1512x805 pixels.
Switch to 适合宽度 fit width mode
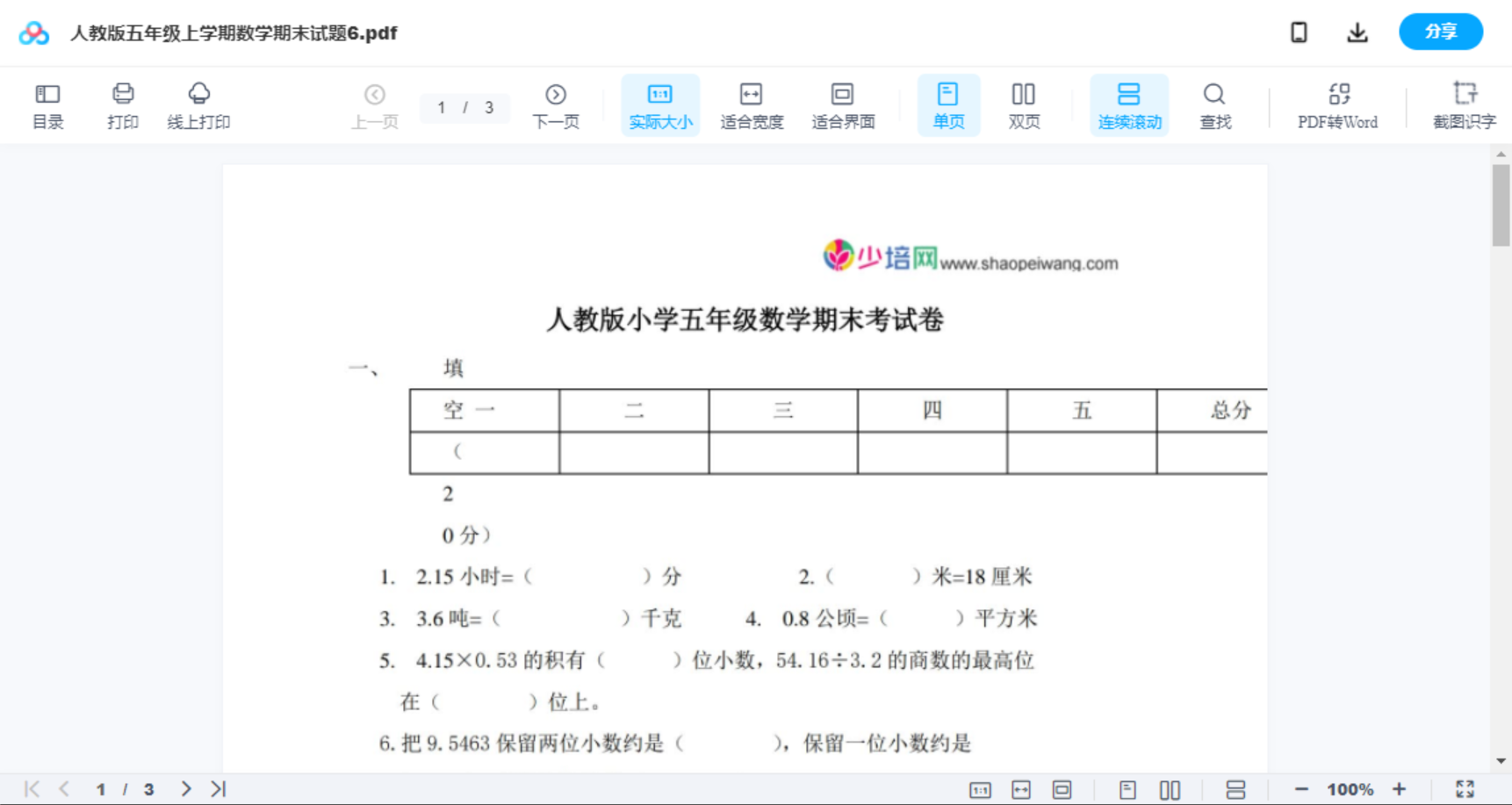pos(751,105)
